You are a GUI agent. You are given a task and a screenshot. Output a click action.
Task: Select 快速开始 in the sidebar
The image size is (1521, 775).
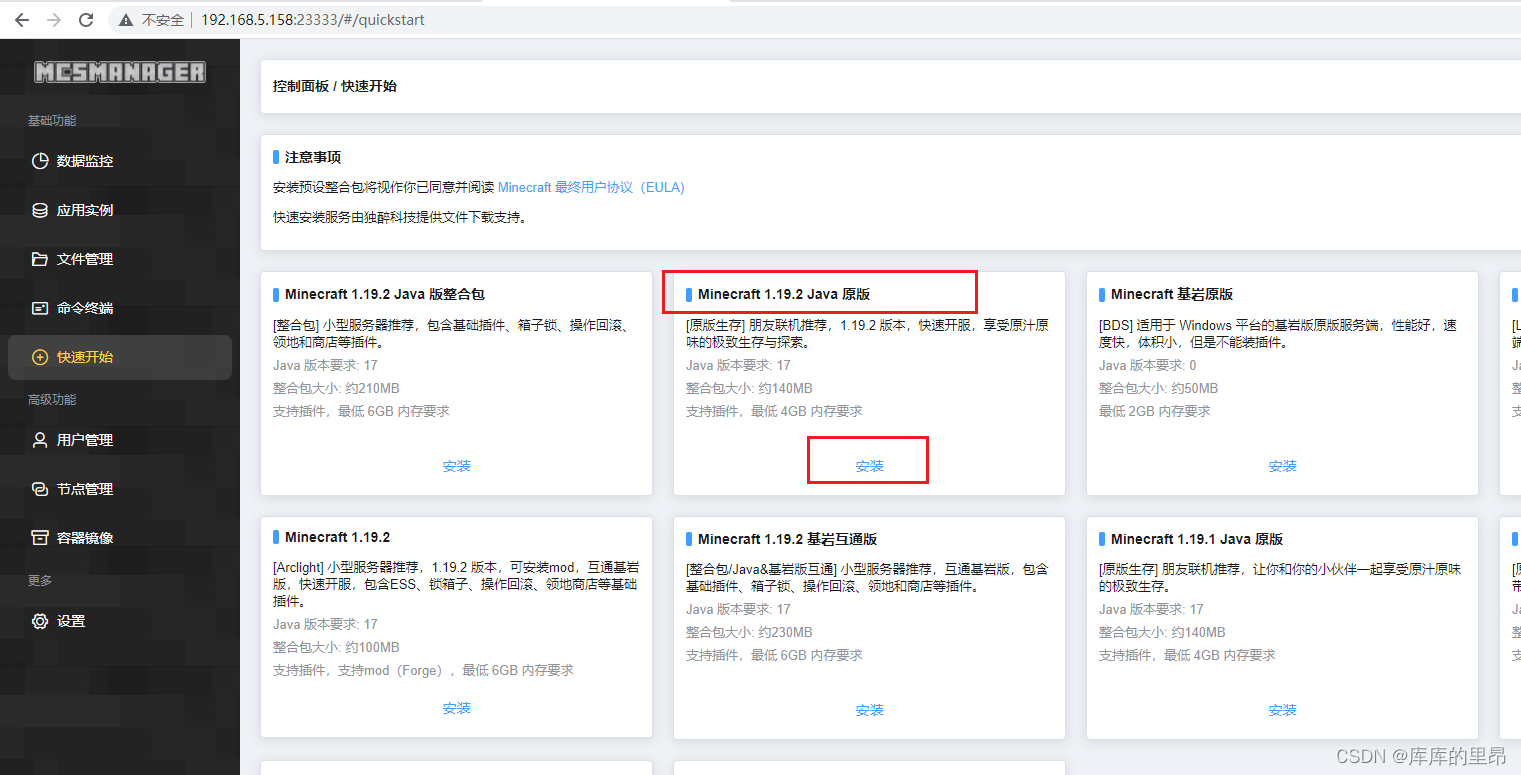pos(120,357)
